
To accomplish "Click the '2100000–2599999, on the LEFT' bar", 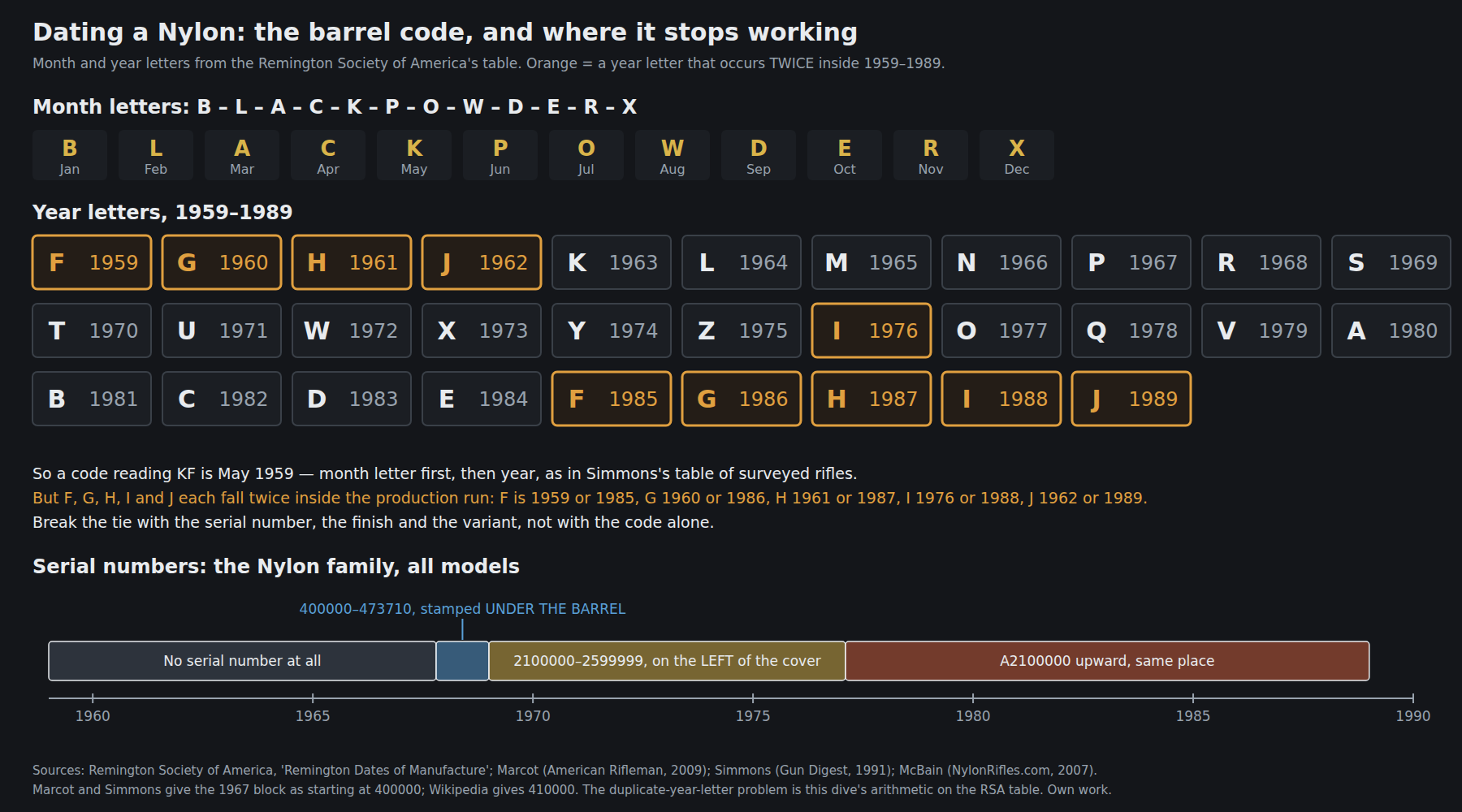I will click(667, 661).
